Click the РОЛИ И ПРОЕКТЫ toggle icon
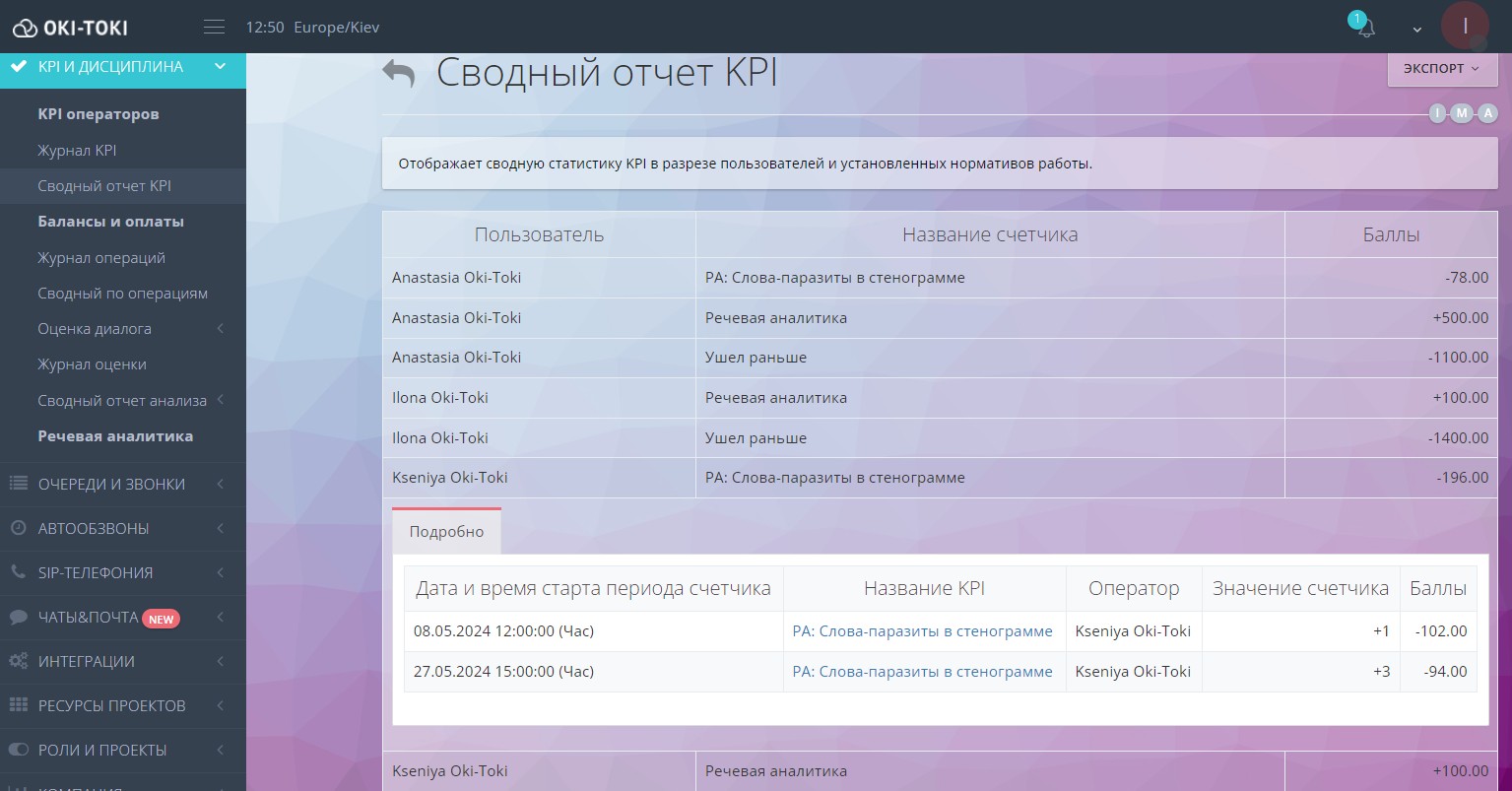The height and width of the screenshot is (791, 1512). point(18,750)
